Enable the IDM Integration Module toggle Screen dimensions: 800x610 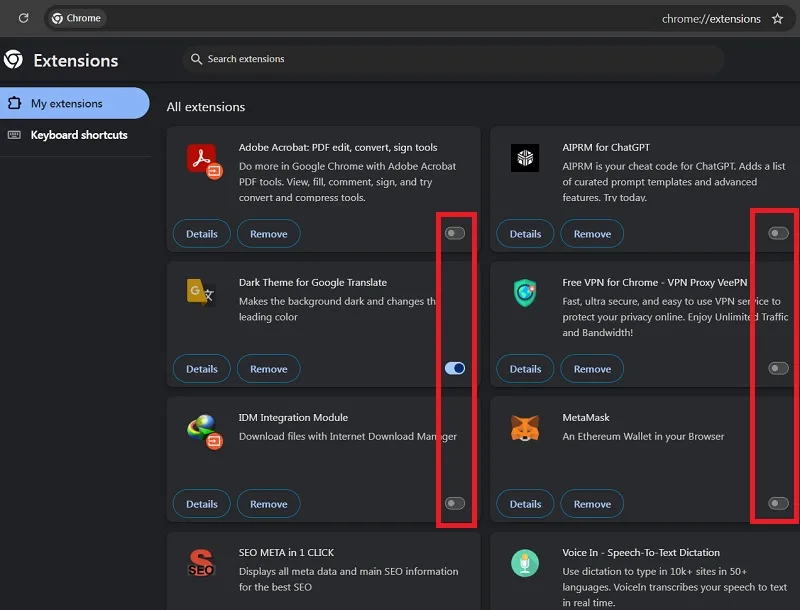[x=455, y=504]
